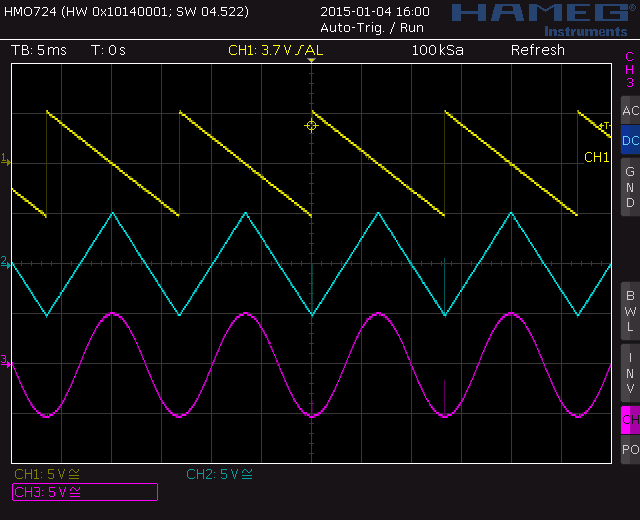Click 100 kSa sample rate readout
Screen dimensions: 640x520
click(437, 50)
